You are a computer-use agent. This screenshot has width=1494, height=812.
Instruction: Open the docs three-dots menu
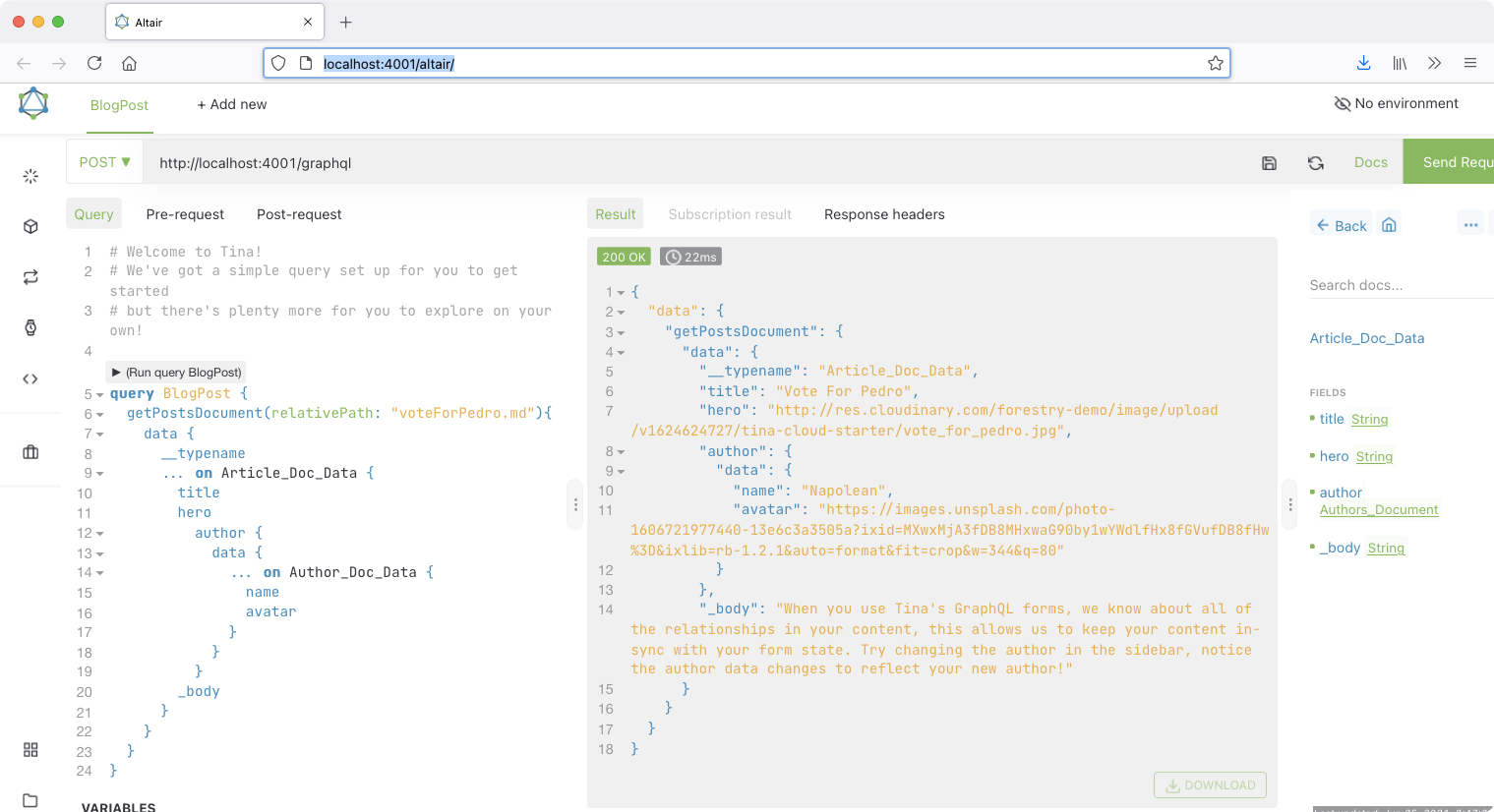[1471, 225]
